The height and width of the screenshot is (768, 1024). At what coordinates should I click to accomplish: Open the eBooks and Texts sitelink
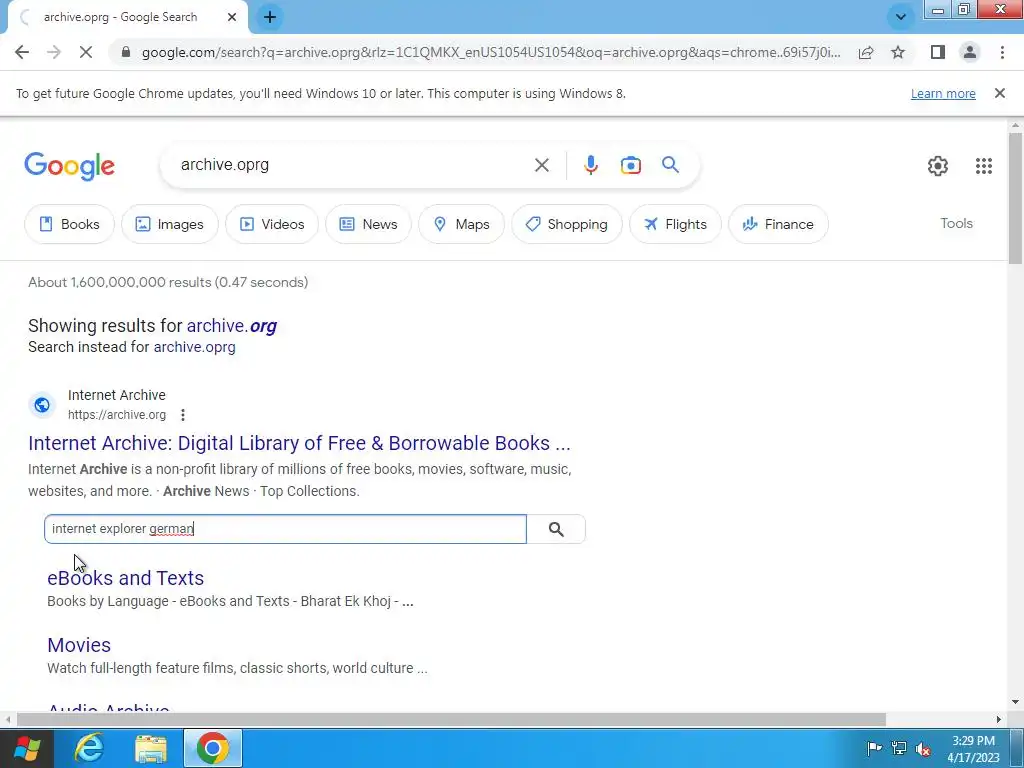(125, 578)
